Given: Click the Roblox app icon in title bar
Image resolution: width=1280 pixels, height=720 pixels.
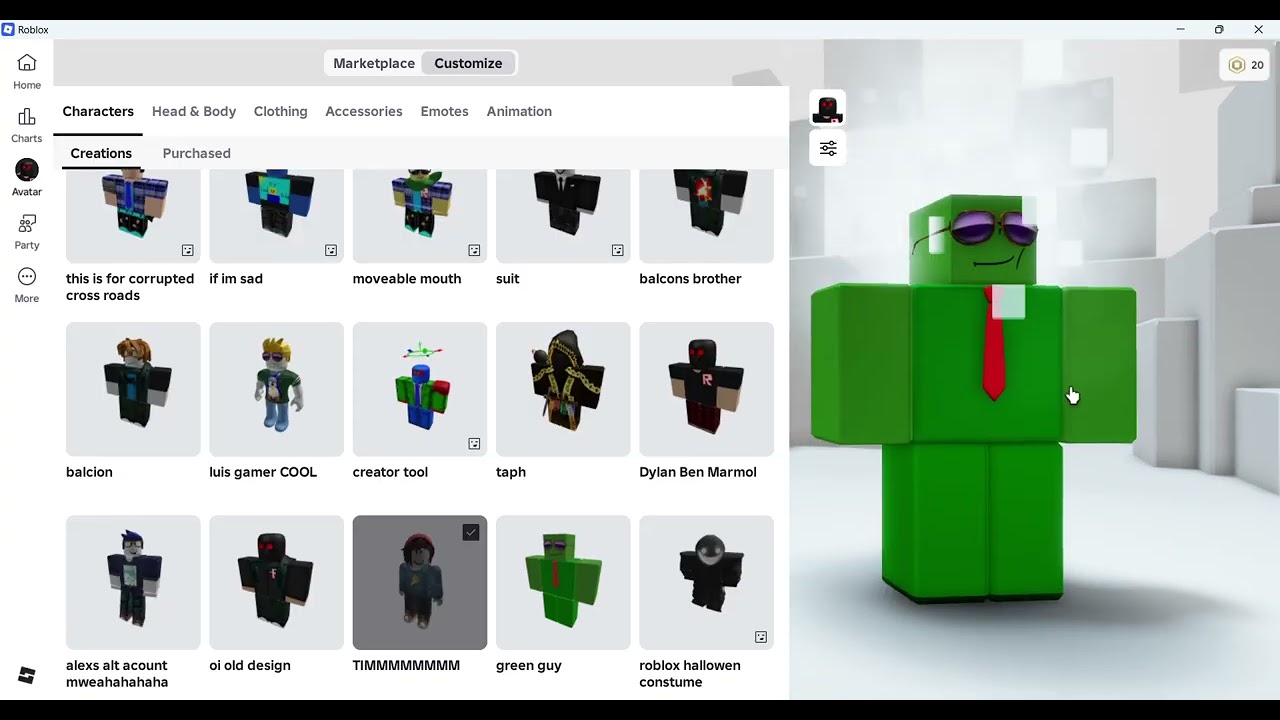Looking at the screenshot, I should pyautogui.click(x=9, y=30).
